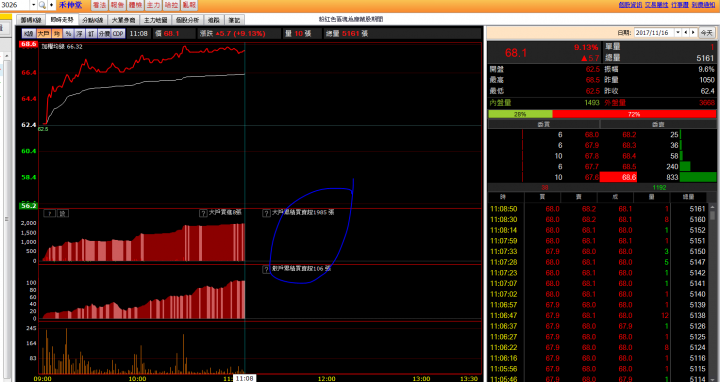Click the 看法 toolbar button
Viewport: 720px width, 382px height.
[99, 5]
